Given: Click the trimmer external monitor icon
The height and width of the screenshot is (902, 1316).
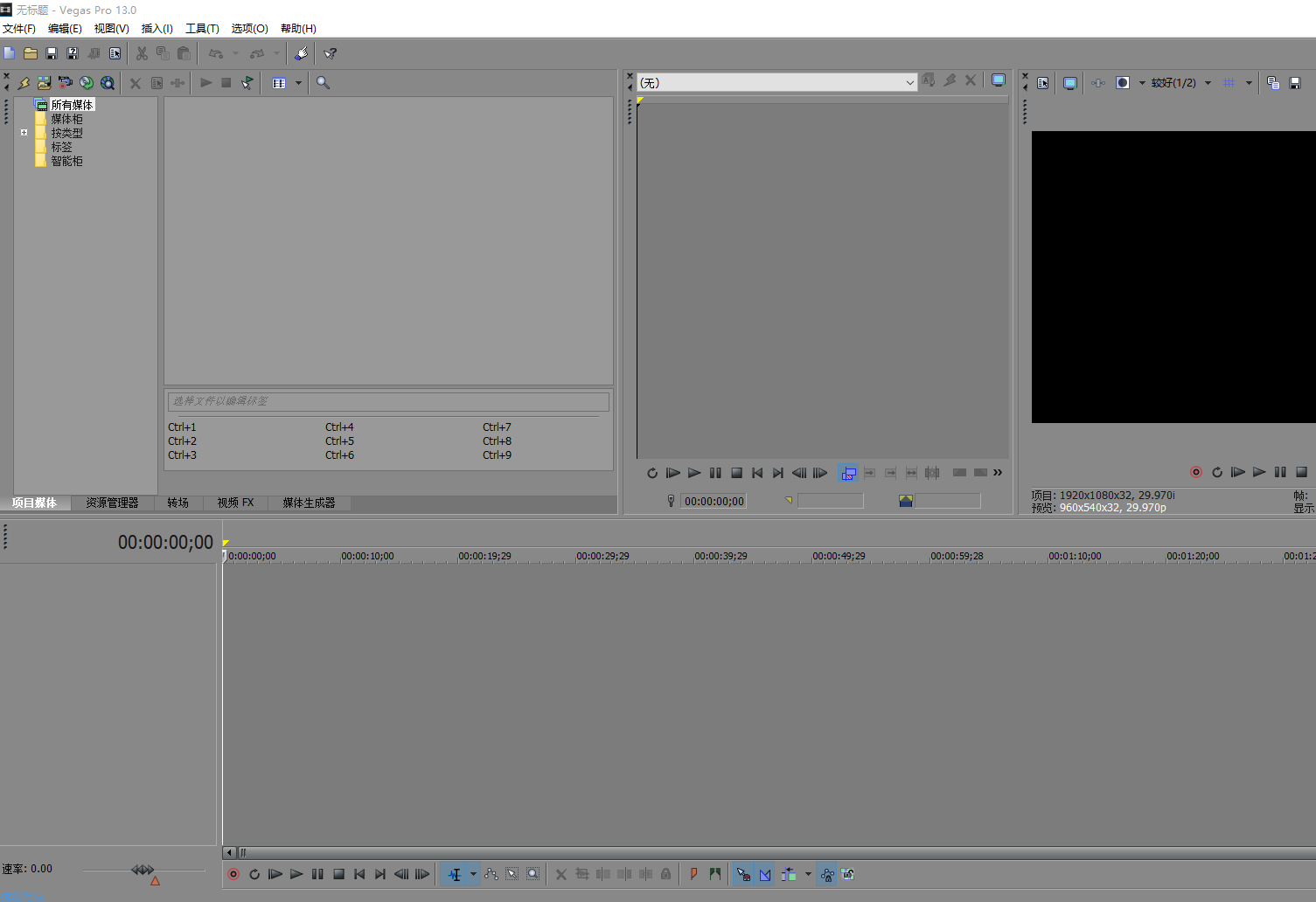Looking at the screenshot, I should click(x=998, y=80).
